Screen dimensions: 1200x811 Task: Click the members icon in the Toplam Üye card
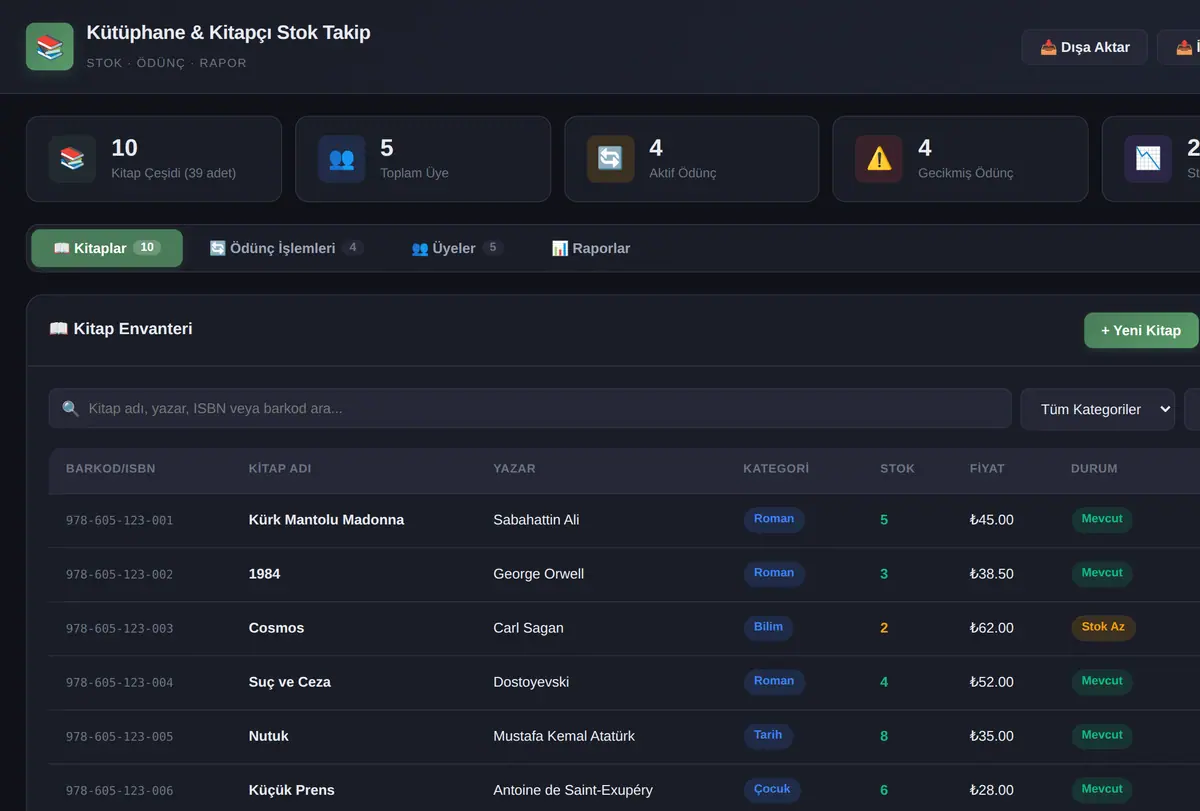click(341, 159)
